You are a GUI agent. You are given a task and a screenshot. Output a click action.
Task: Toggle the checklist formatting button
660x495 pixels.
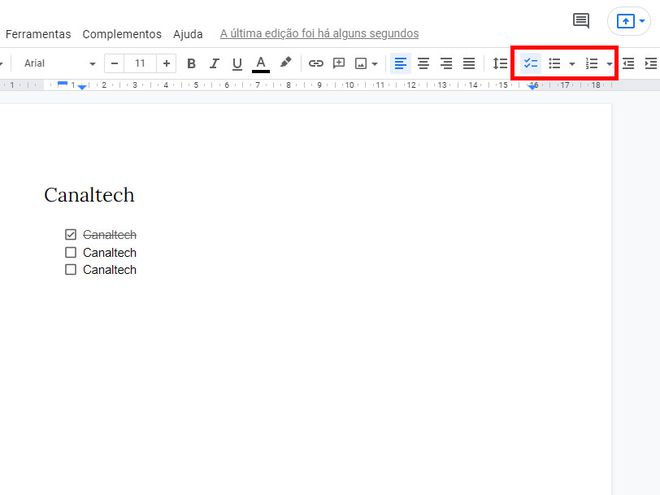(530, 64)
